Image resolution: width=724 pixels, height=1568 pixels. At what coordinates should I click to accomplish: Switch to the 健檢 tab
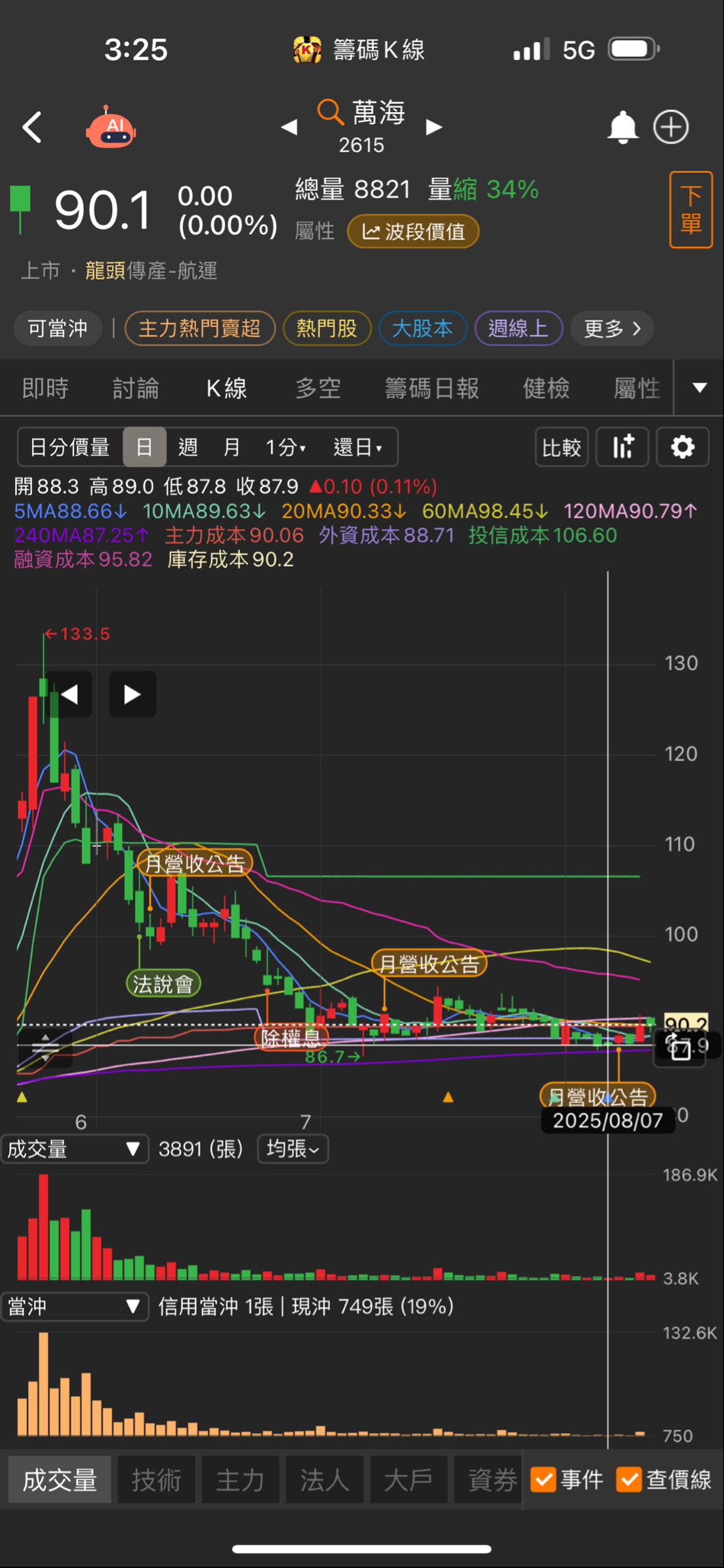[546, 388]
